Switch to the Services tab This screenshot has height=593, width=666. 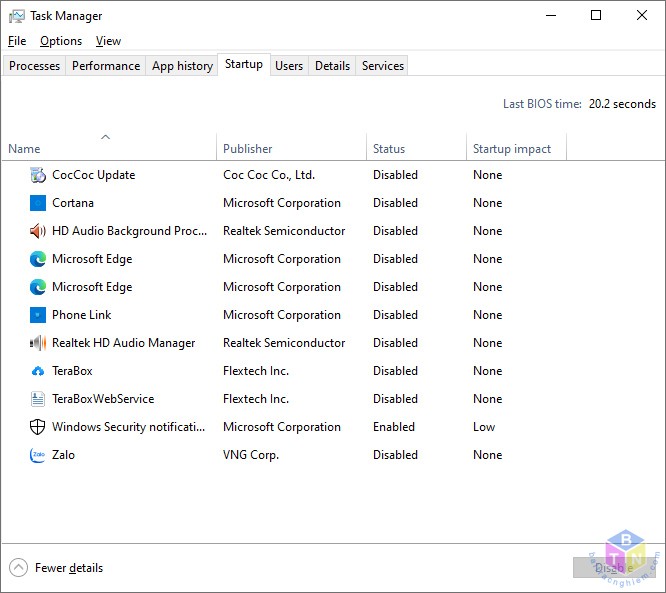click(382, 66)
